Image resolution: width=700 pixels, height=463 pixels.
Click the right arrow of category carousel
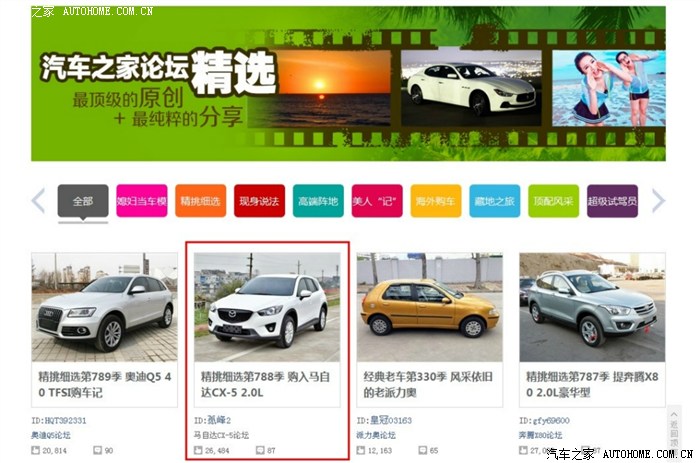658,201
